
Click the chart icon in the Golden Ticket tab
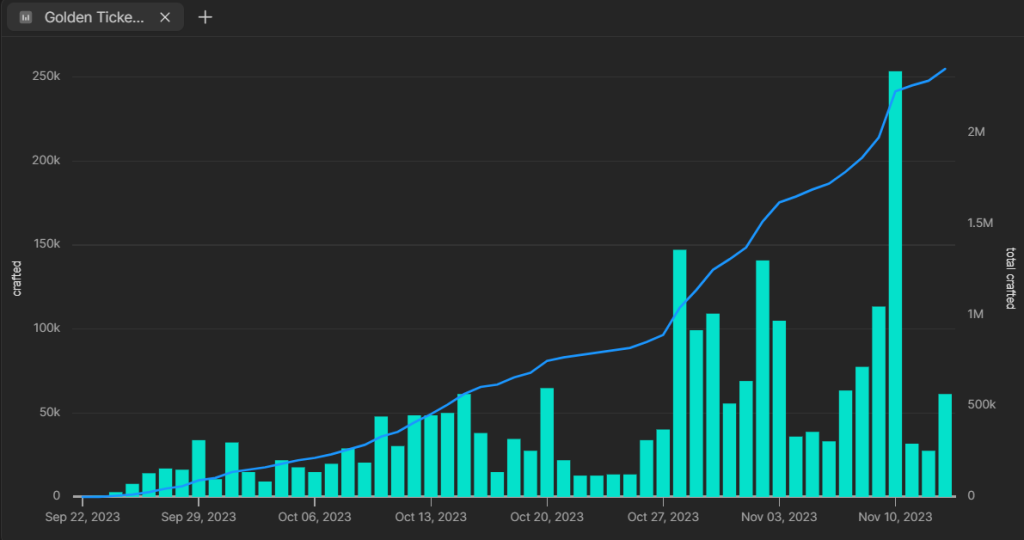click(26, 17)
